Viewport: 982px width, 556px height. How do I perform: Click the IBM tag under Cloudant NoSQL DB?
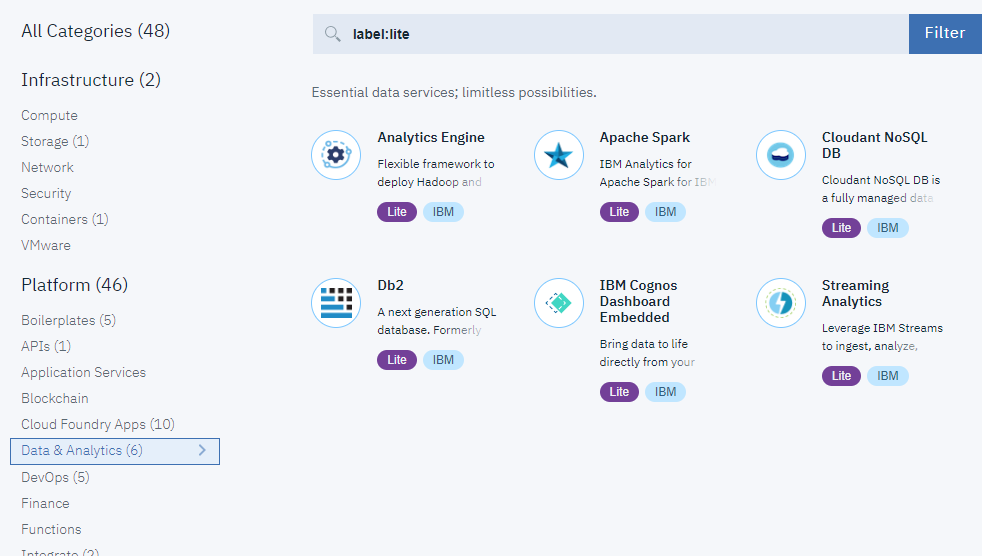[888, 228]
